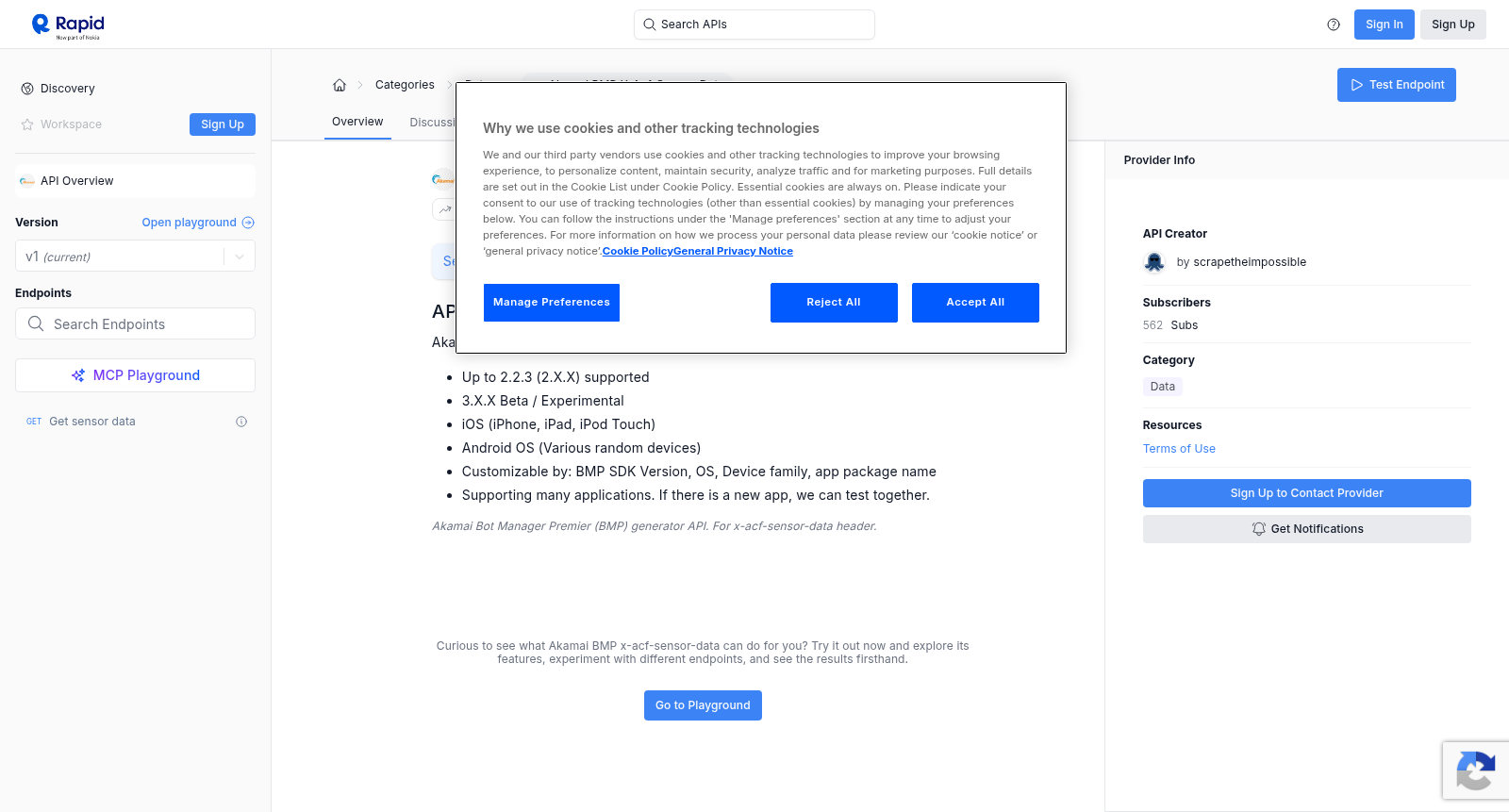The width and height of the screenshot is (1509, 812).
Task: Open API Overview in the sidebar
Action: tap(135, 181)
